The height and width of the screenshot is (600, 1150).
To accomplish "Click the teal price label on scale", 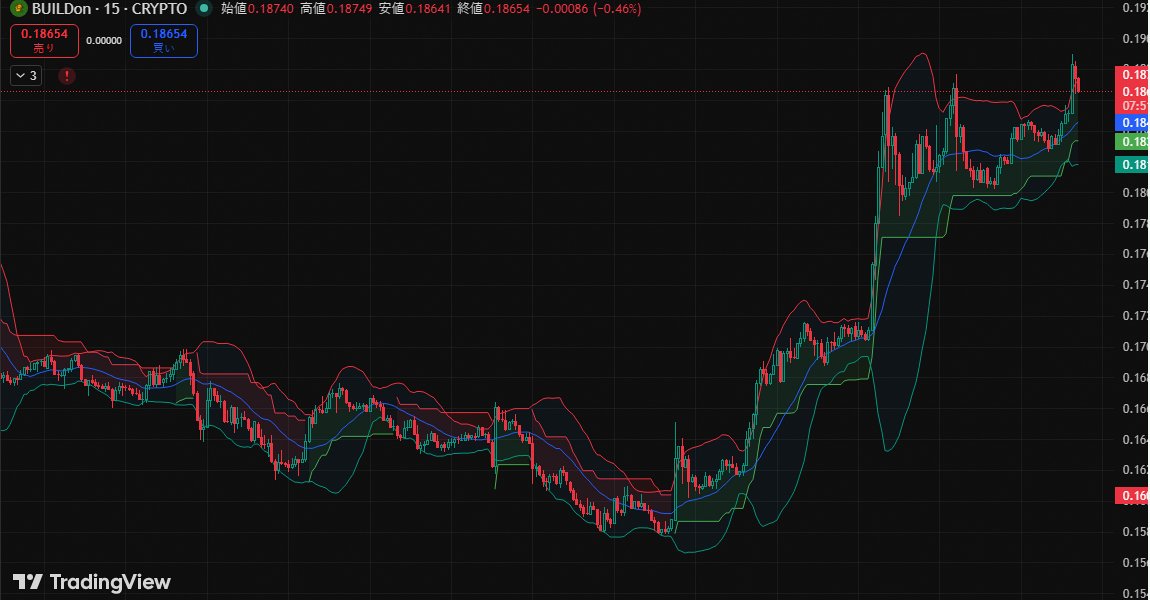I will [1132, 164].
